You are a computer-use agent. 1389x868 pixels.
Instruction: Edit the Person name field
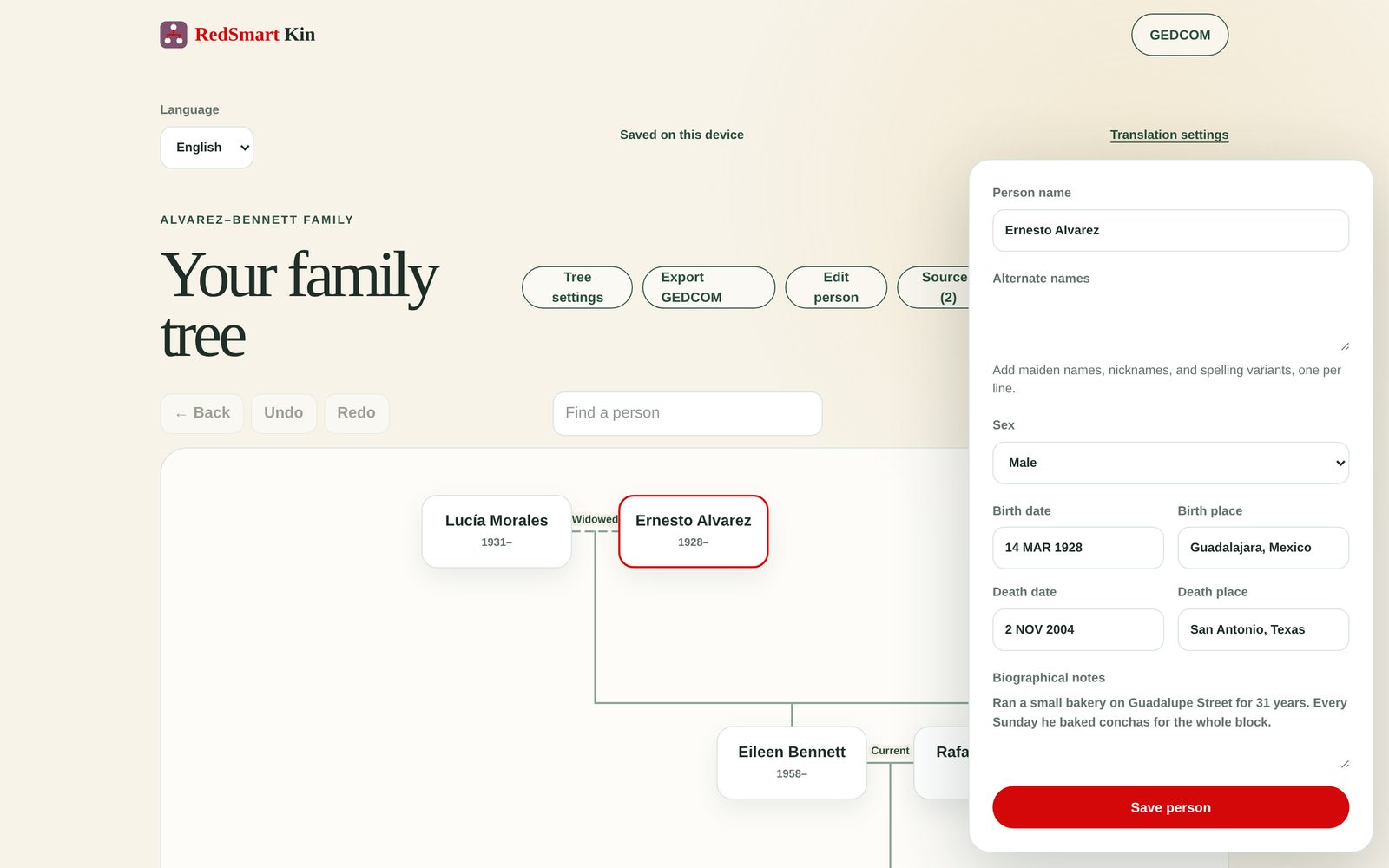coord(1170,230)
